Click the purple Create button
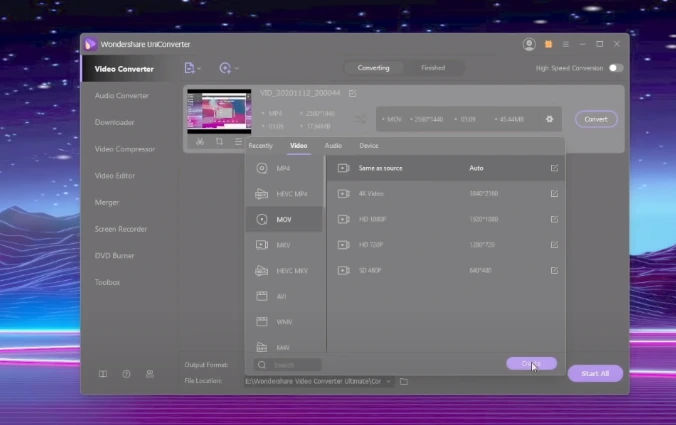The width and height of the screenshot is (676, 425). 531,363
